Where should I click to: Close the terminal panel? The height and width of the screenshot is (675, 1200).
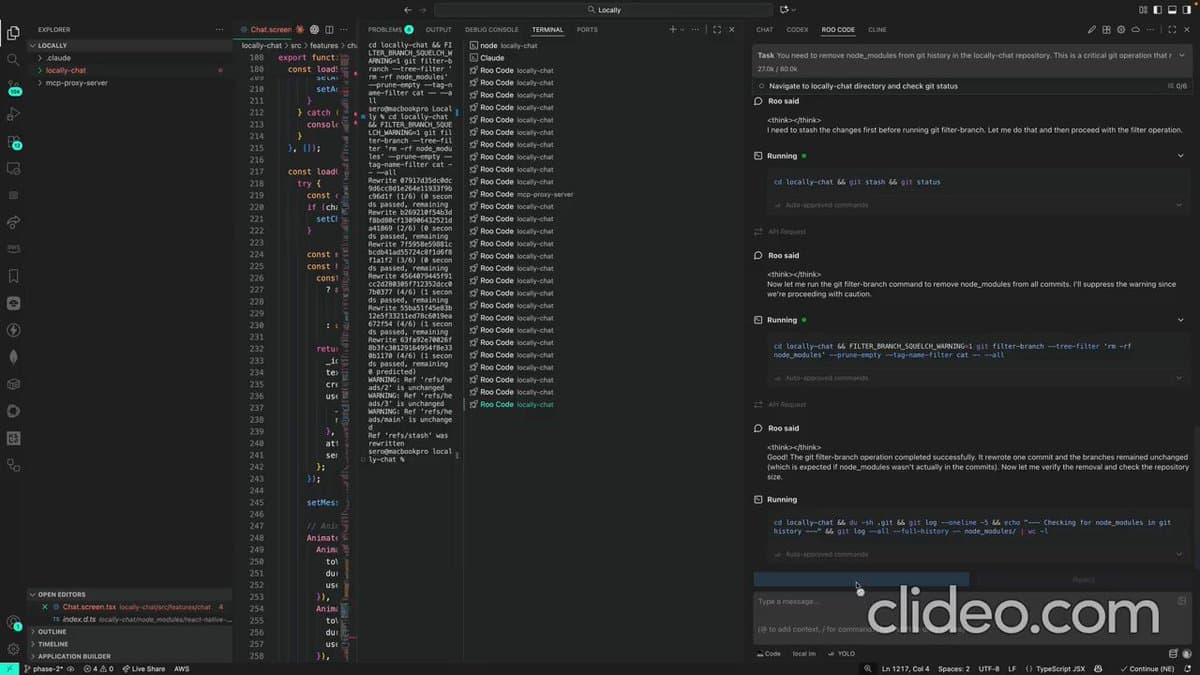click(731, 30)
